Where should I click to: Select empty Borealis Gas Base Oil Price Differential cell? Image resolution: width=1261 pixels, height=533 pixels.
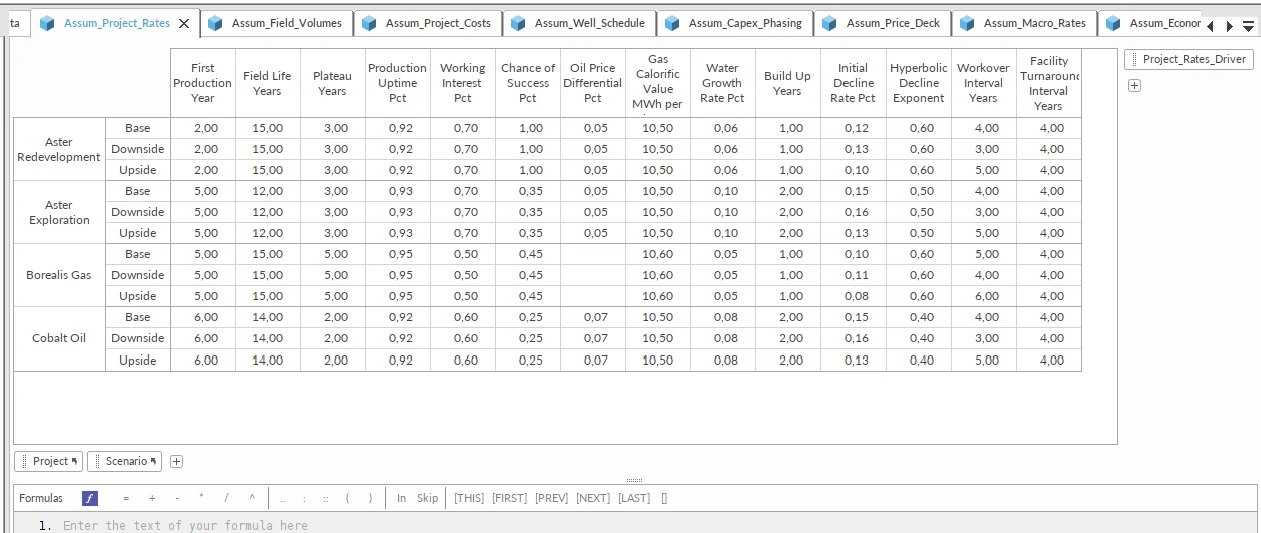click(x=593, y=254)
